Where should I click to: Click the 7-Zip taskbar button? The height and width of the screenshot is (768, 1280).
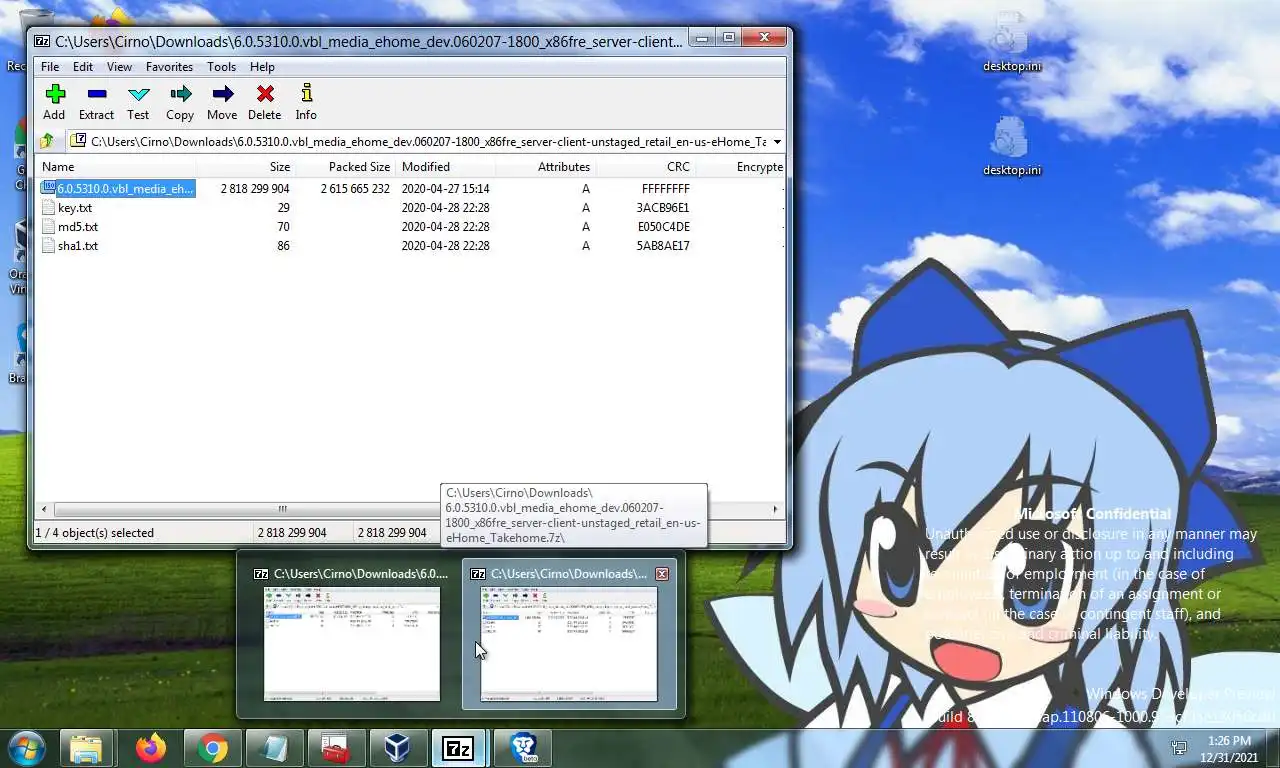458,748
